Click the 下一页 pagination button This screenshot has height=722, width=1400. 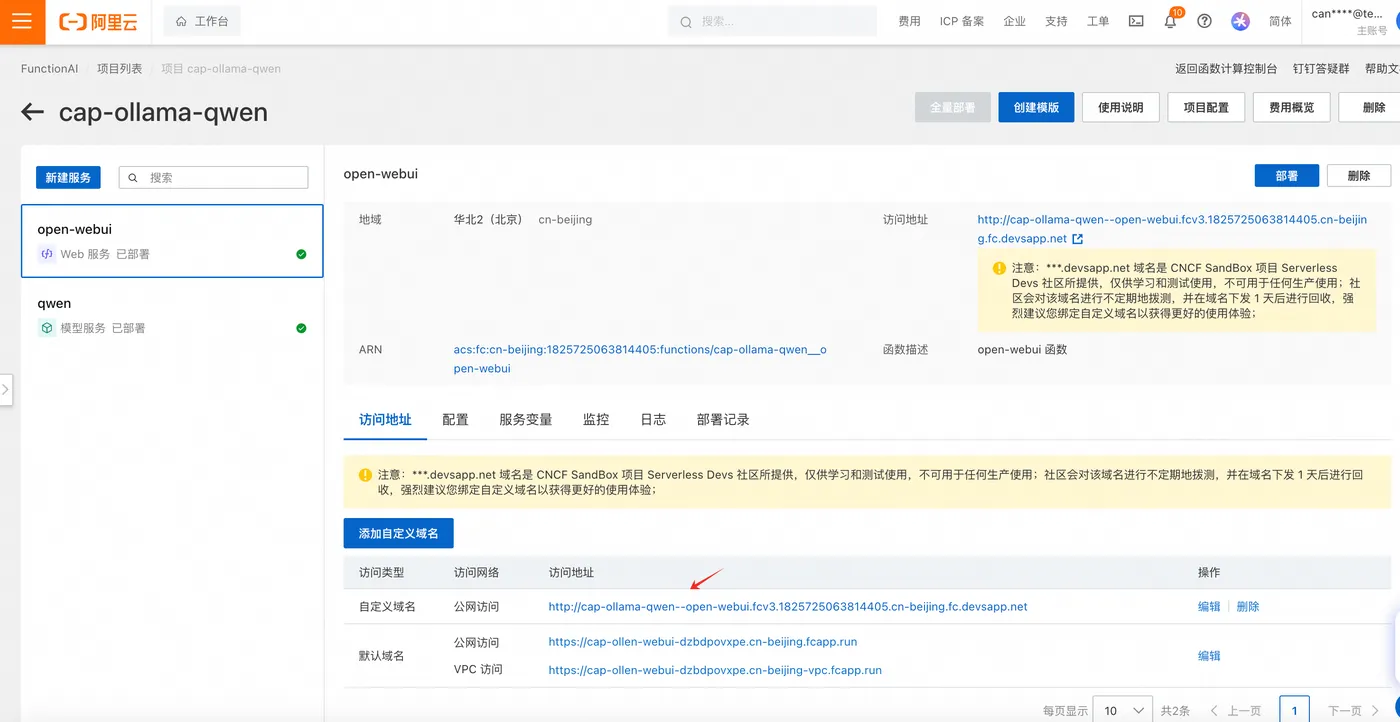tap(1353, 711)
